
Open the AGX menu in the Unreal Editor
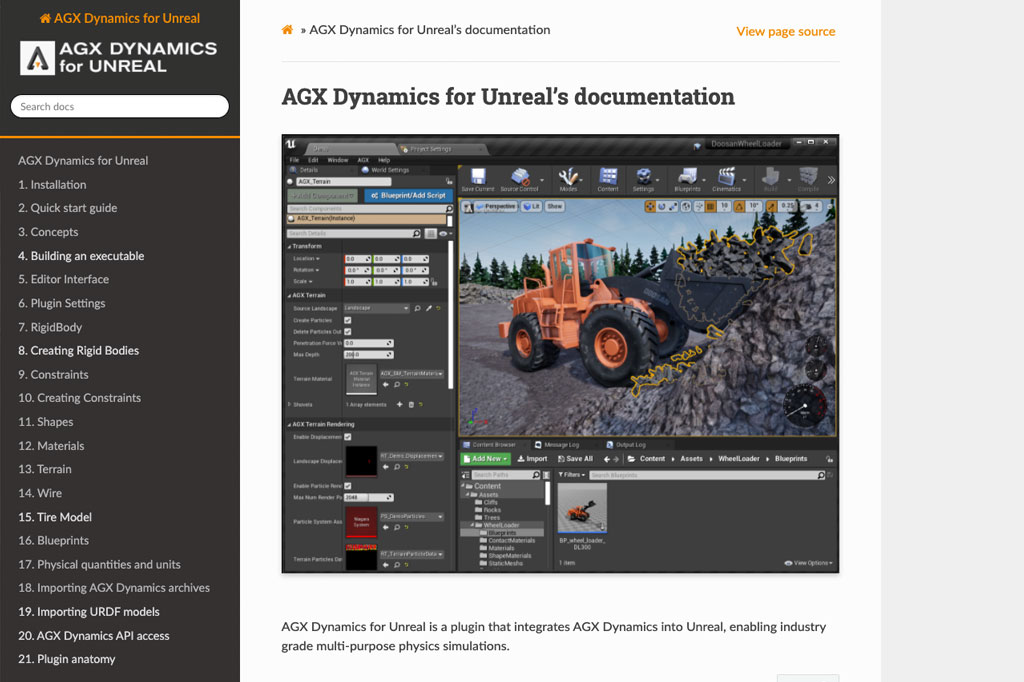364,160
